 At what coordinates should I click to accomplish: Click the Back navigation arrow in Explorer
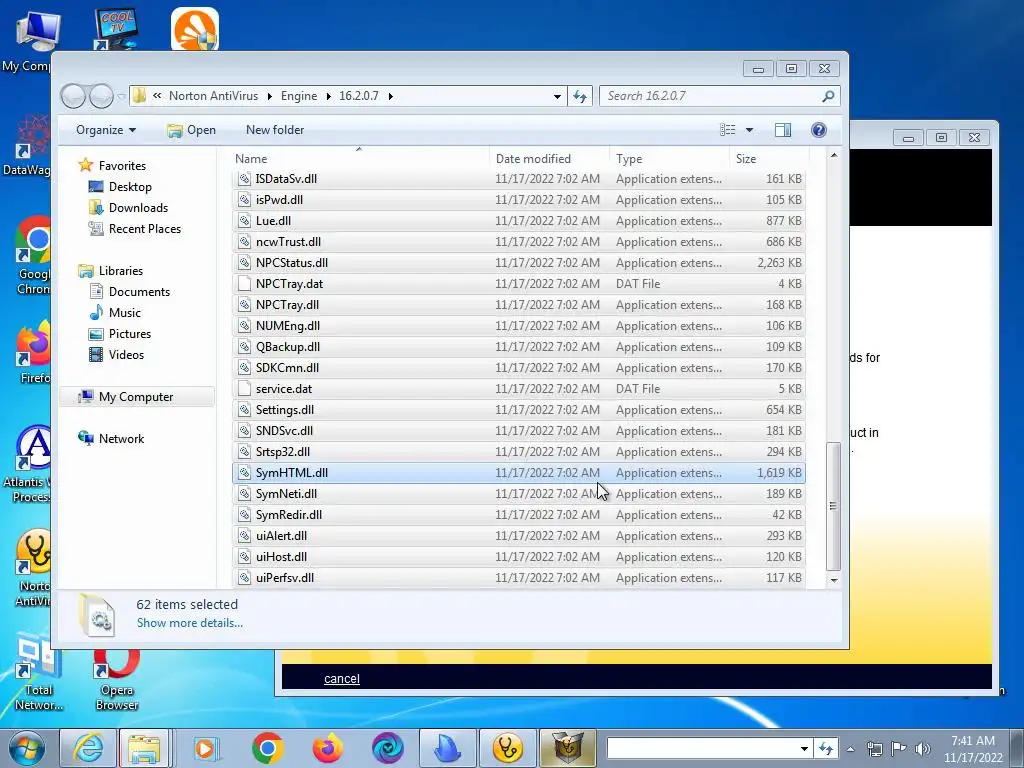pyautogui.click(x=72, y=96)
